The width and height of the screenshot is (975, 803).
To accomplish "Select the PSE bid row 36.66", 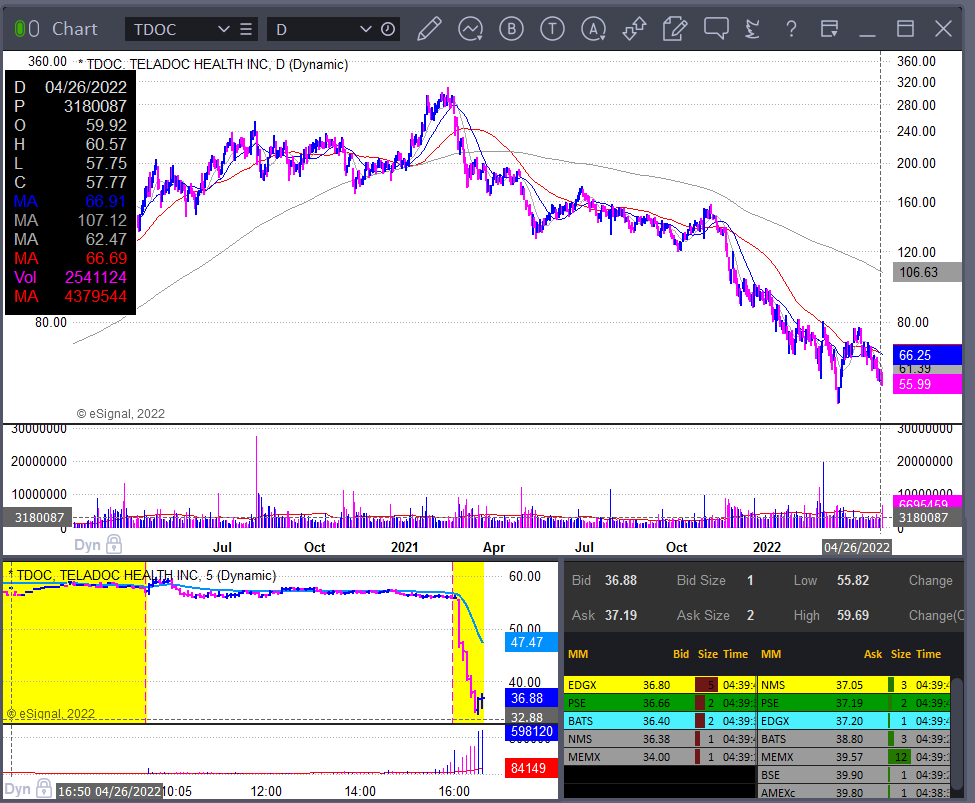I will (x=660, y=703).
